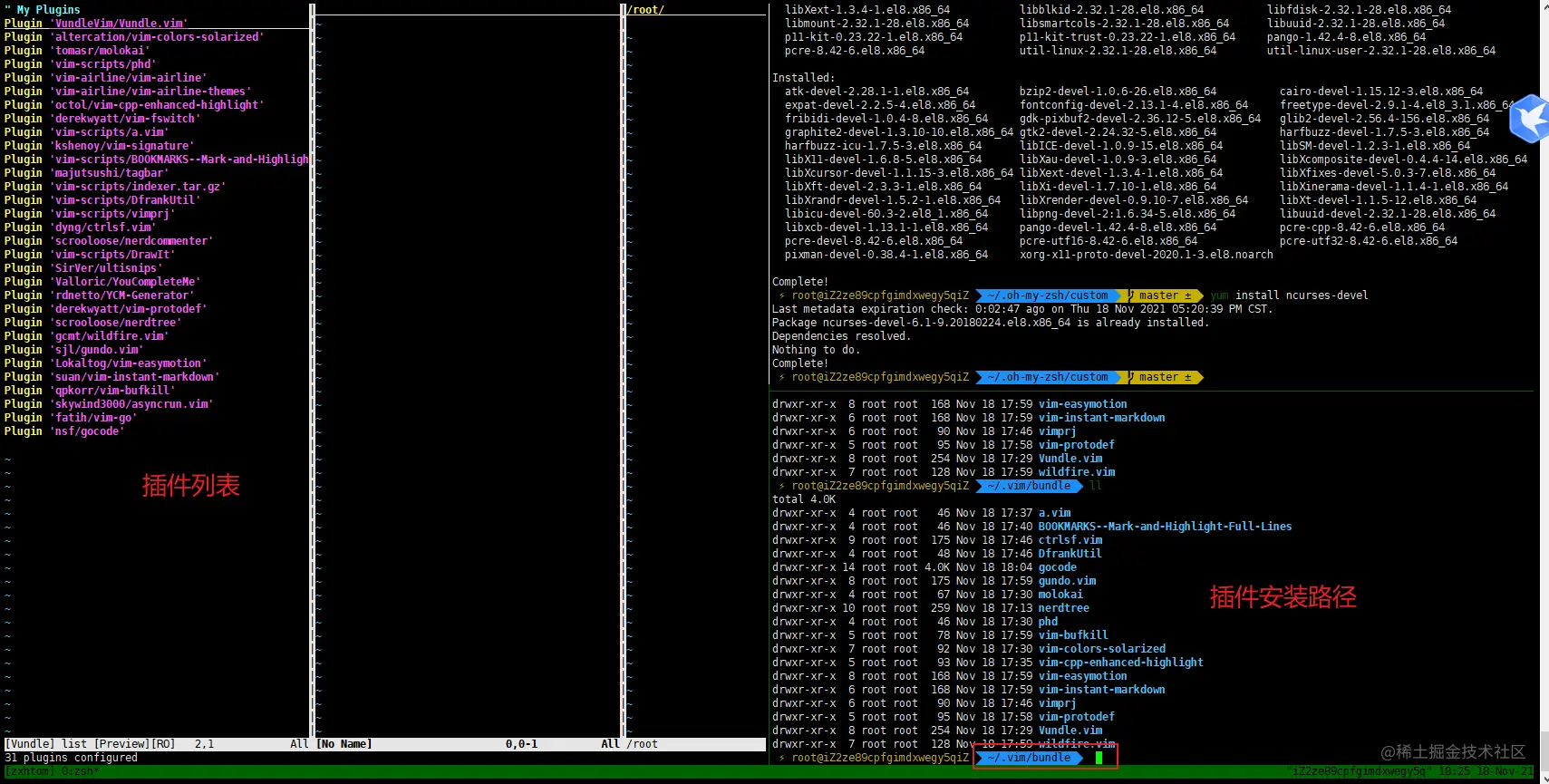Click the '[zxhtom] 0:zsh*' tmux window entry
This screenshot has width=1549, height=784.
[52, 771]
